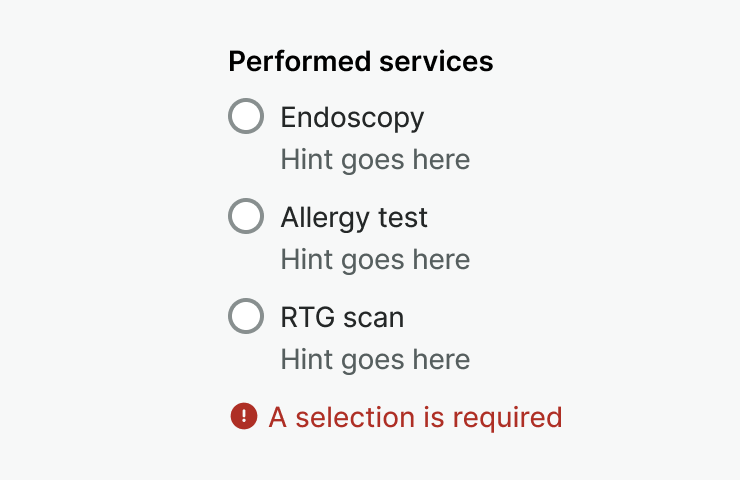Tick the empty circle beside RTG scan
Viewport: 740px width, 480px height.
point(246,316)
